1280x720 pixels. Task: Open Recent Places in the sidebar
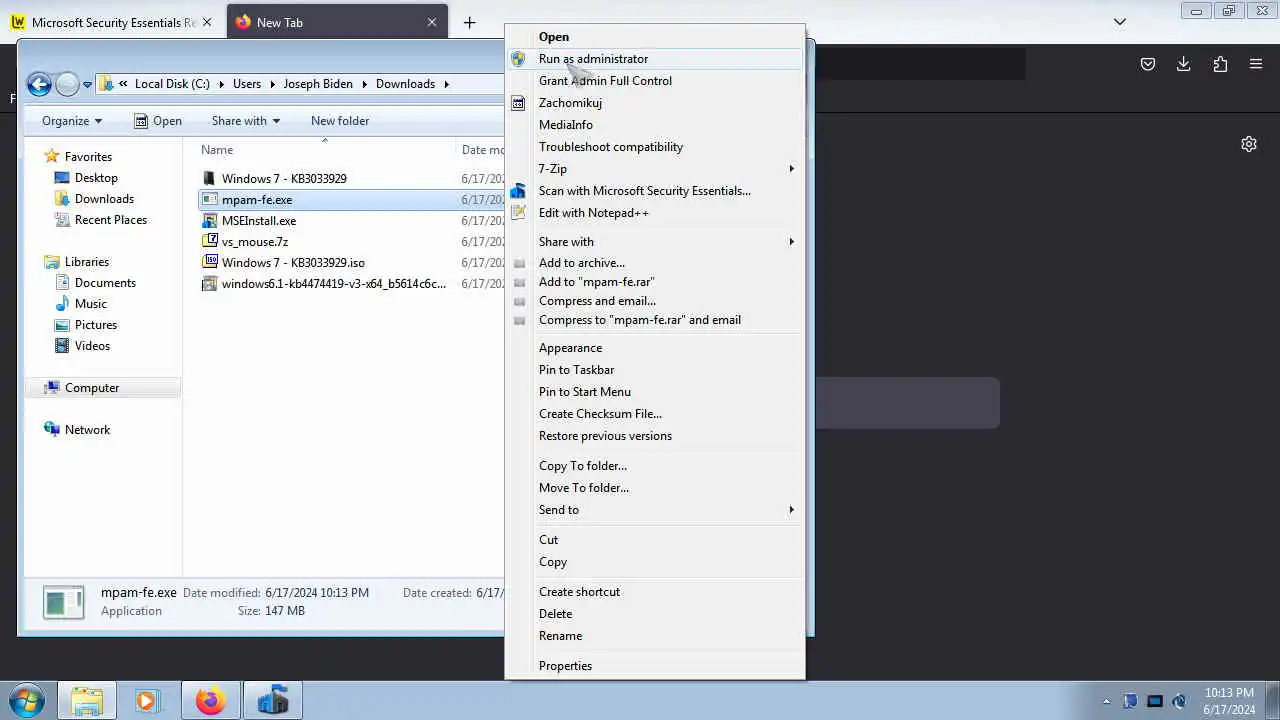(111, 220)
